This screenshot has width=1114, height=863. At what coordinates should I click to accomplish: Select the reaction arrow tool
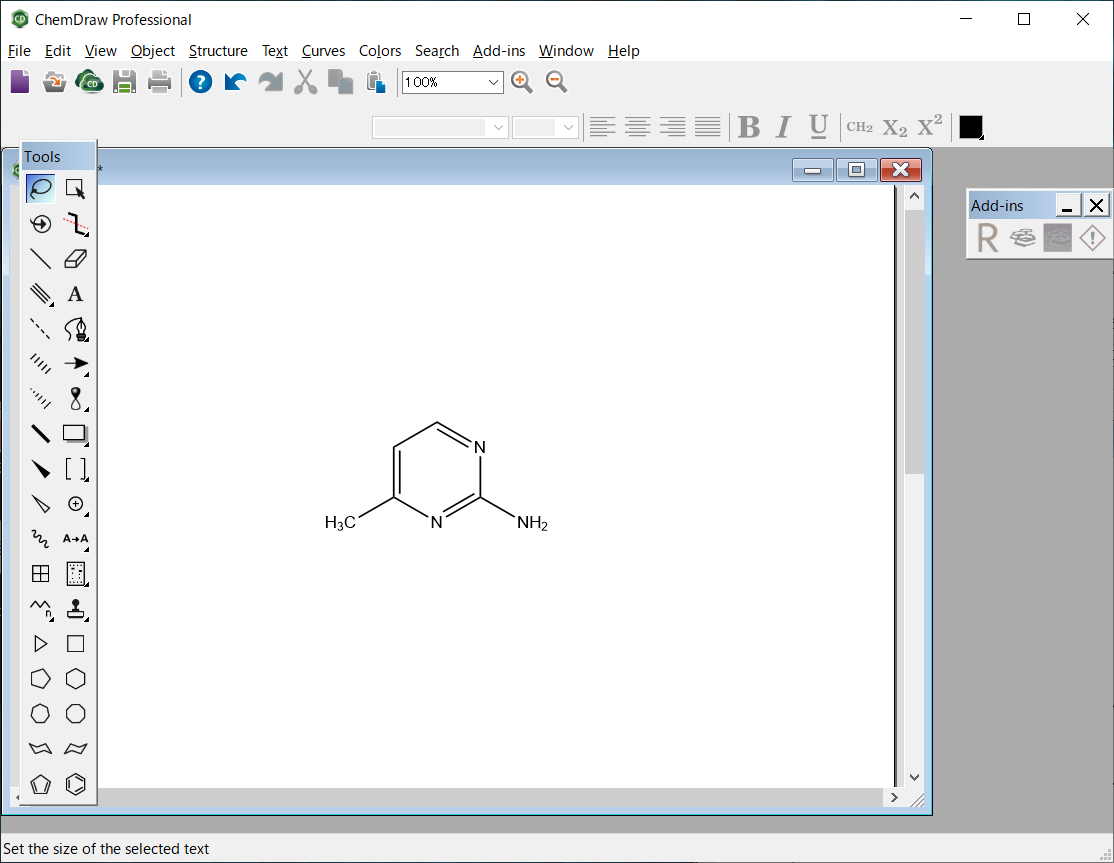click(75, 363)
